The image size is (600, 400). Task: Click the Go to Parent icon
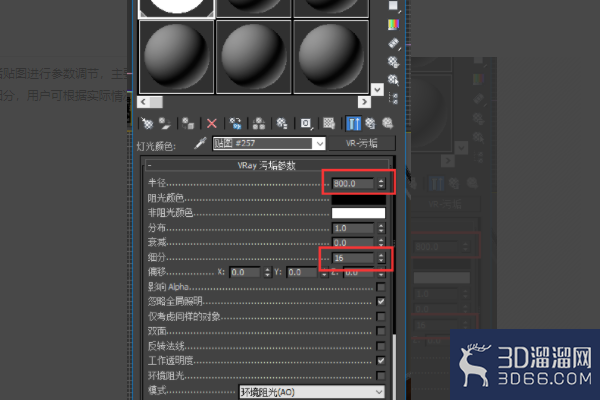(x=370, y=123)
